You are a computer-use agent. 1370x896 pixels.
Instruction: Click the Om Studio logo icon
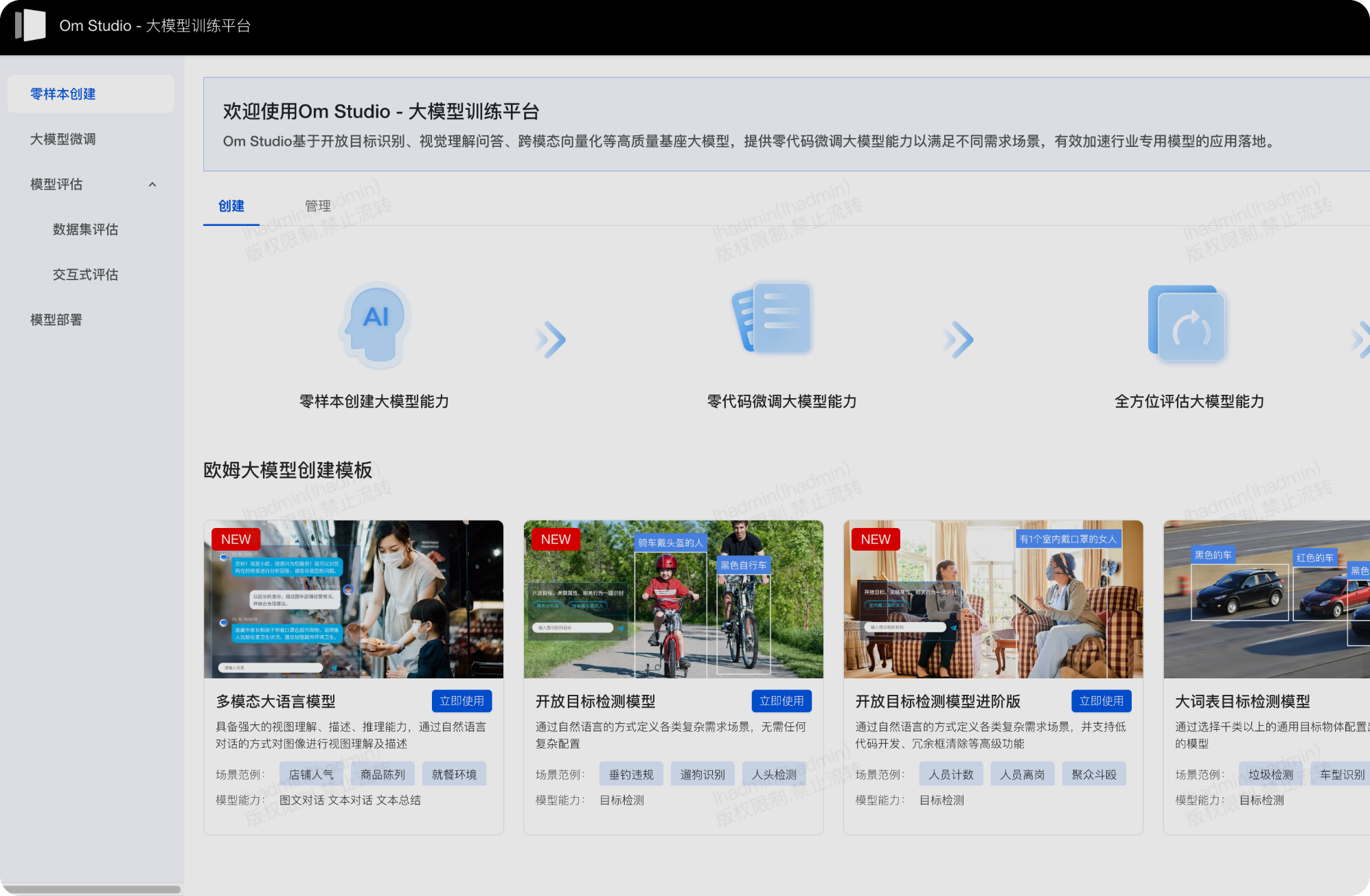click(30, 25)
